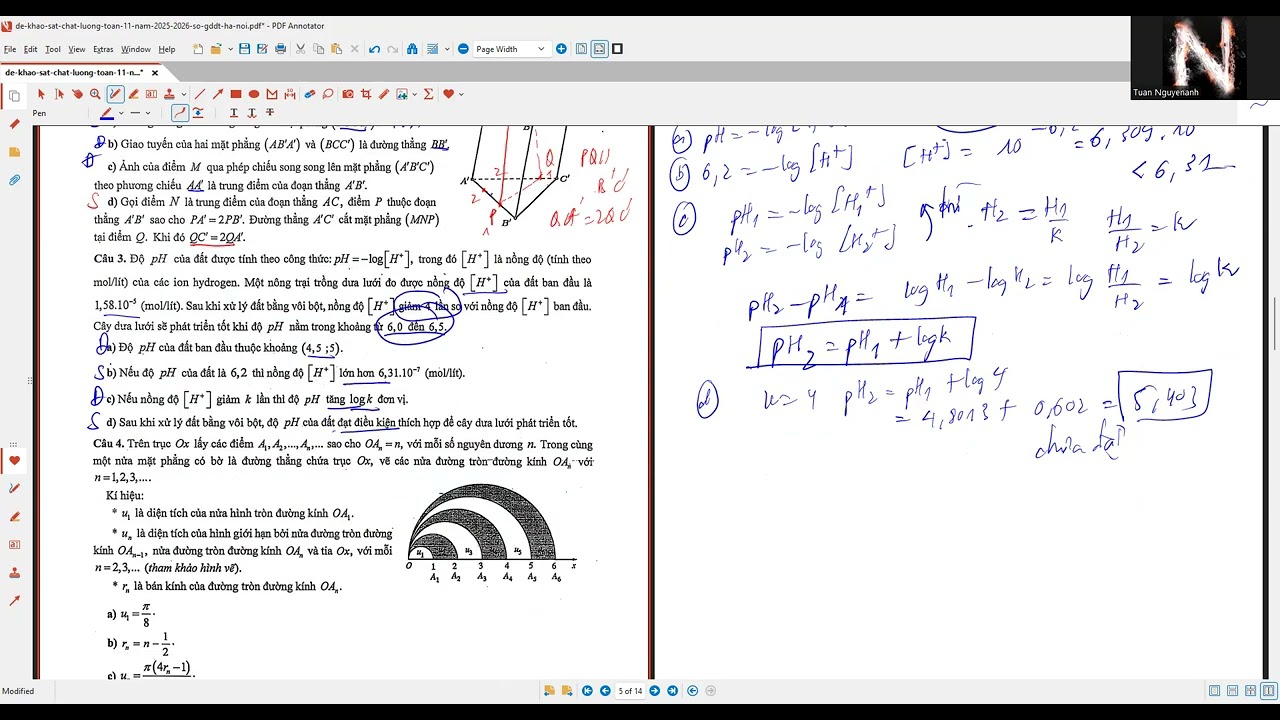This screenshot has width=1280, height=720.
Task: Expand the Favorites heart dropdown arrow
Action: 461,94
